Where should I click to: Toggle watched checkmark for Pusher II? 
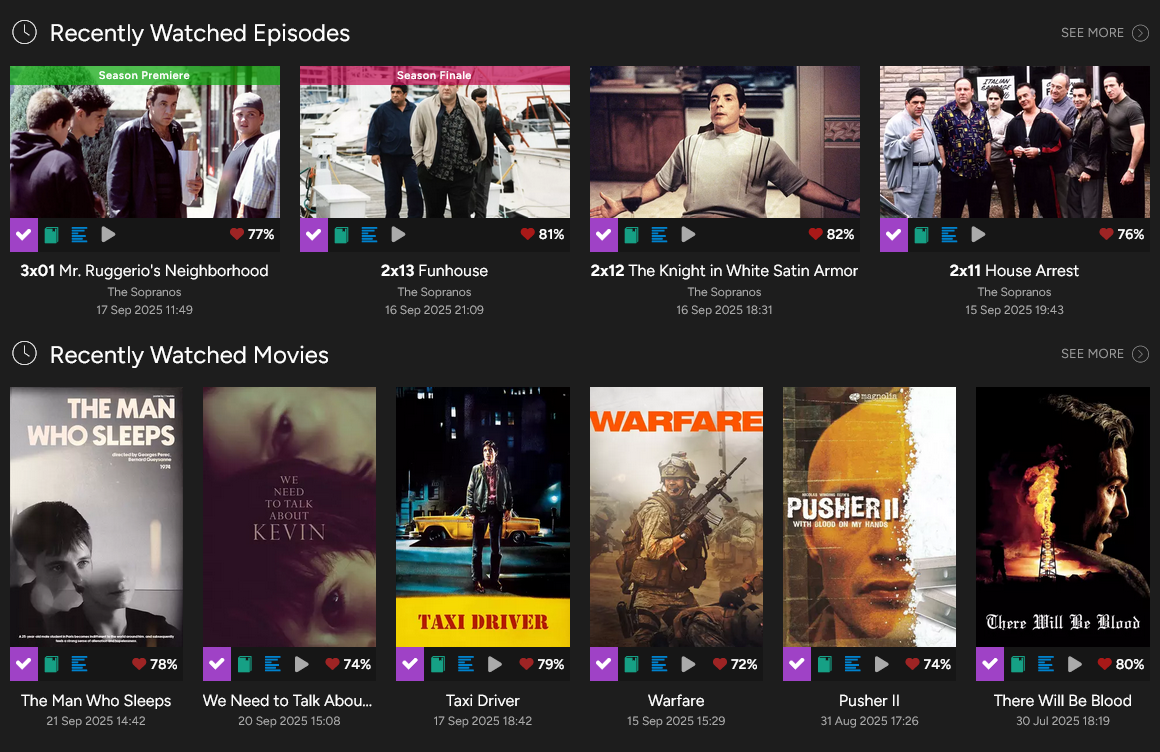[797, 664]
